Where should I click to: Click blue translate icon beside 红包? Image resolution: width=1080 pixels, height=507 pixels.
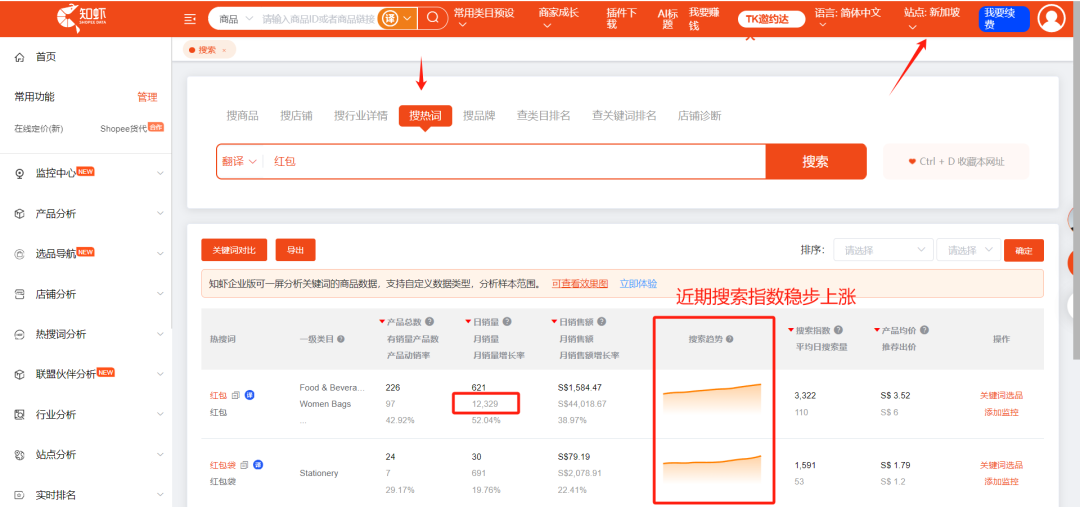click(250, 395)
